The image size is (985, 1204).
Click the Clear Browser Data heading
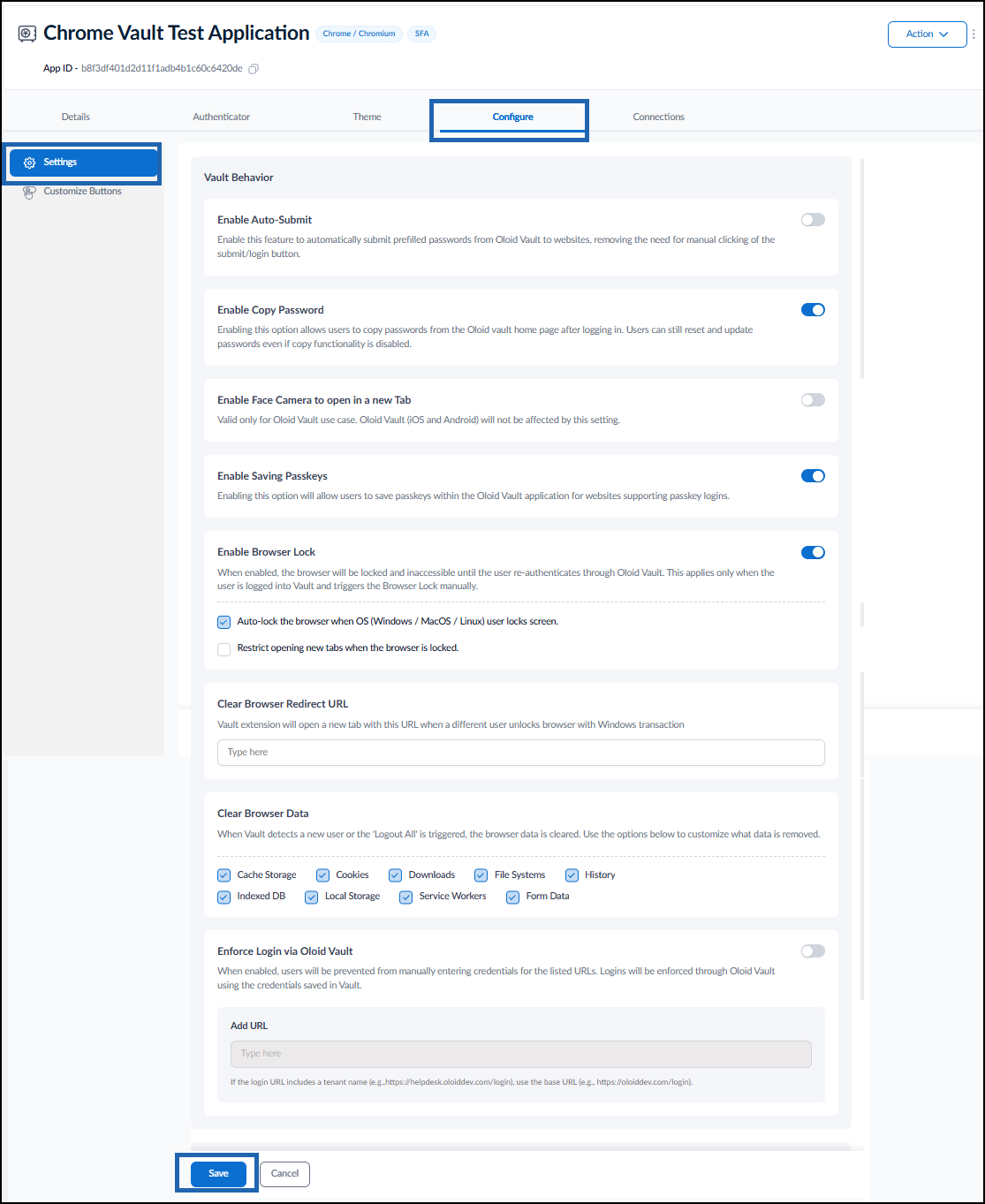(x=263, y=814)
